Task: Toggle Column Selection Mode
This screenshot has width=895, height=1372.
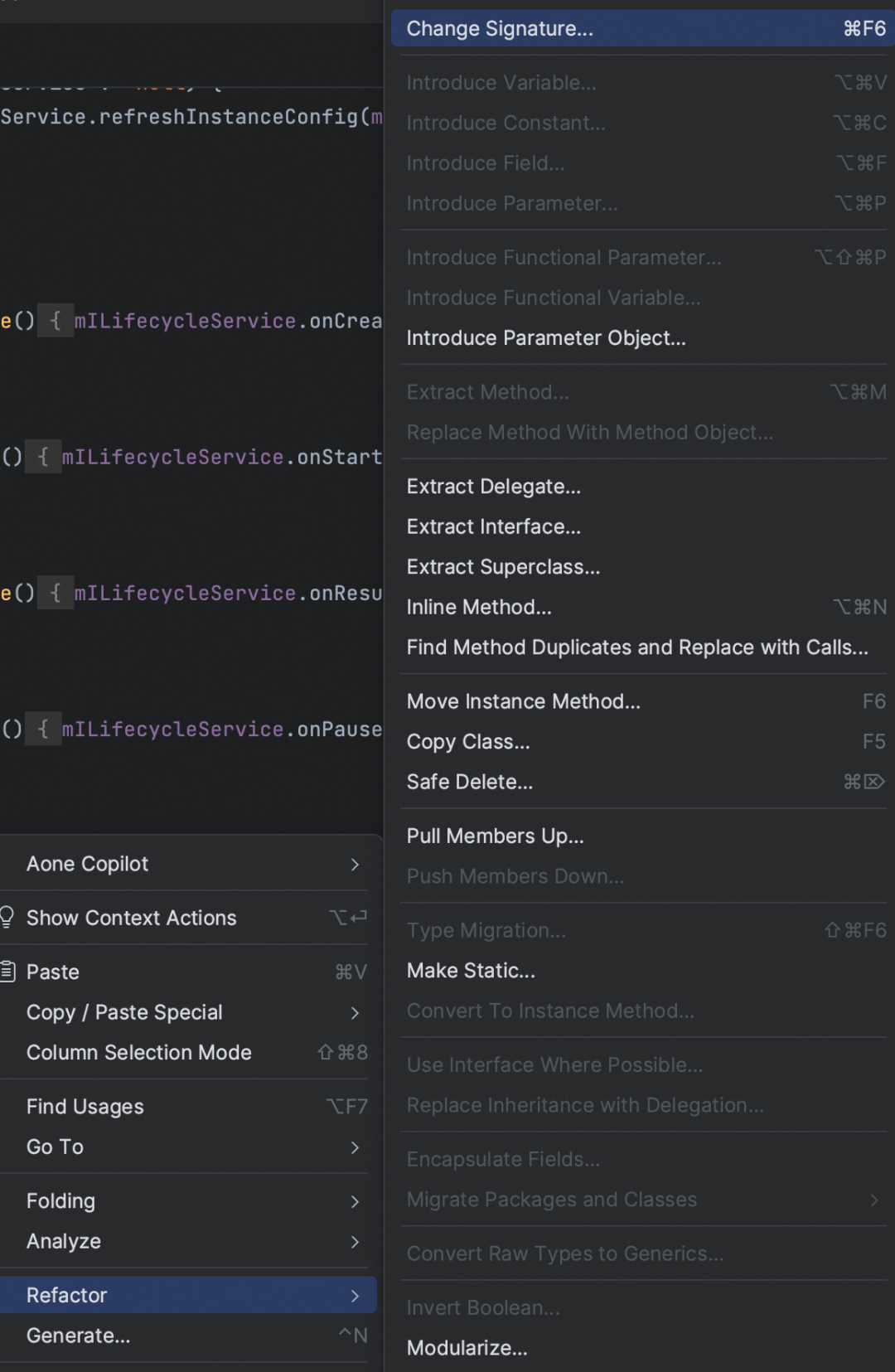Action: pos(188,1053)
